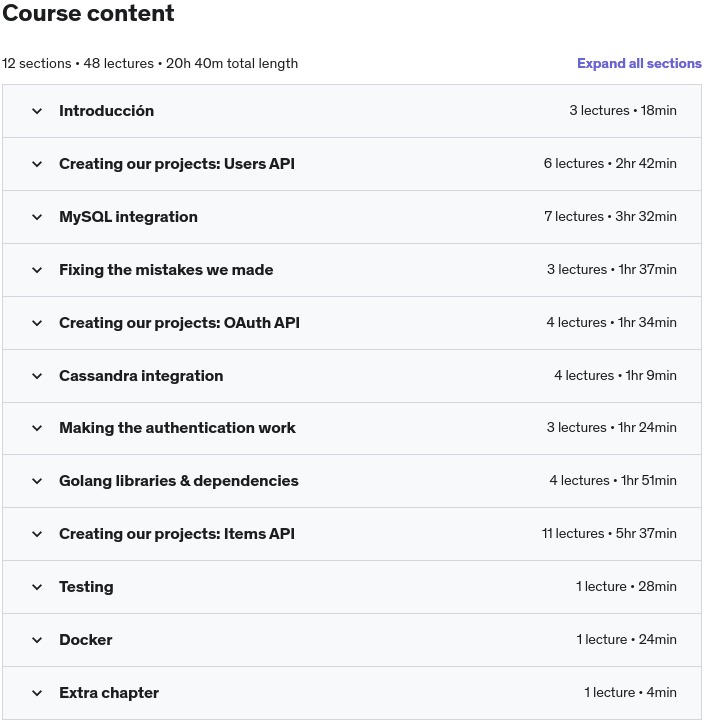Click chevron beside Making the authentication work
This screenshot has width=707, height=728.
37,428
